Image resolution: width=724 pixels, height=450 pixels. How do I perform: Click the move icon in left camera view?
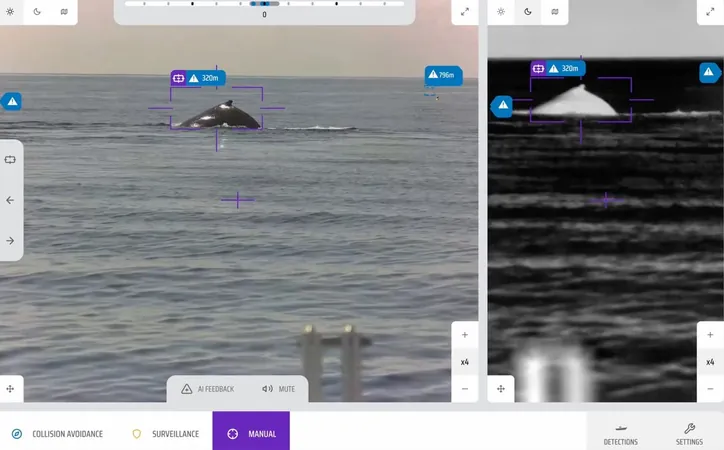click(10, 389)
